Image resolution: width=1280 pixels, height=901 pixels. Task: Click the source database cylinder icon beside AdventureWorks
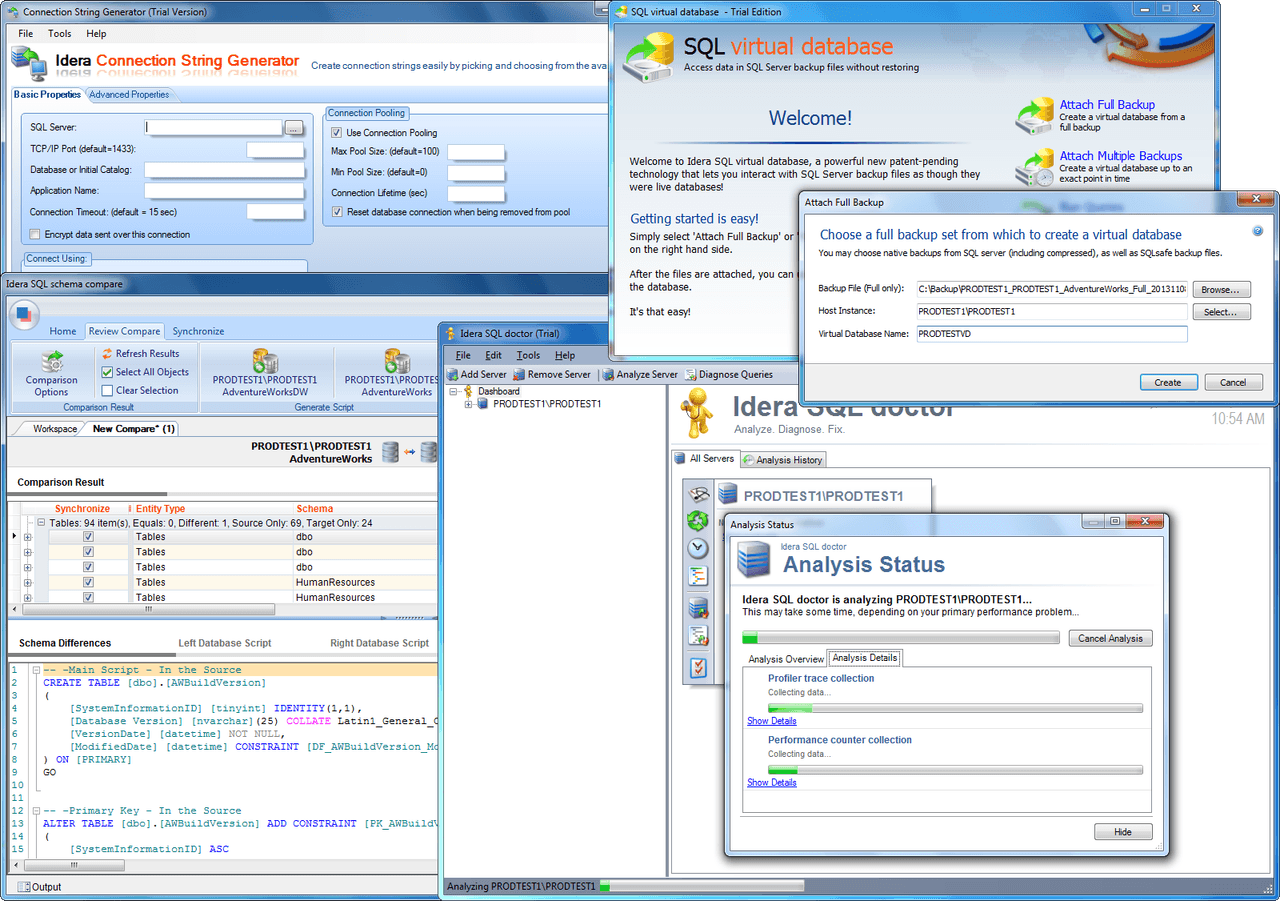coord(391,452)
